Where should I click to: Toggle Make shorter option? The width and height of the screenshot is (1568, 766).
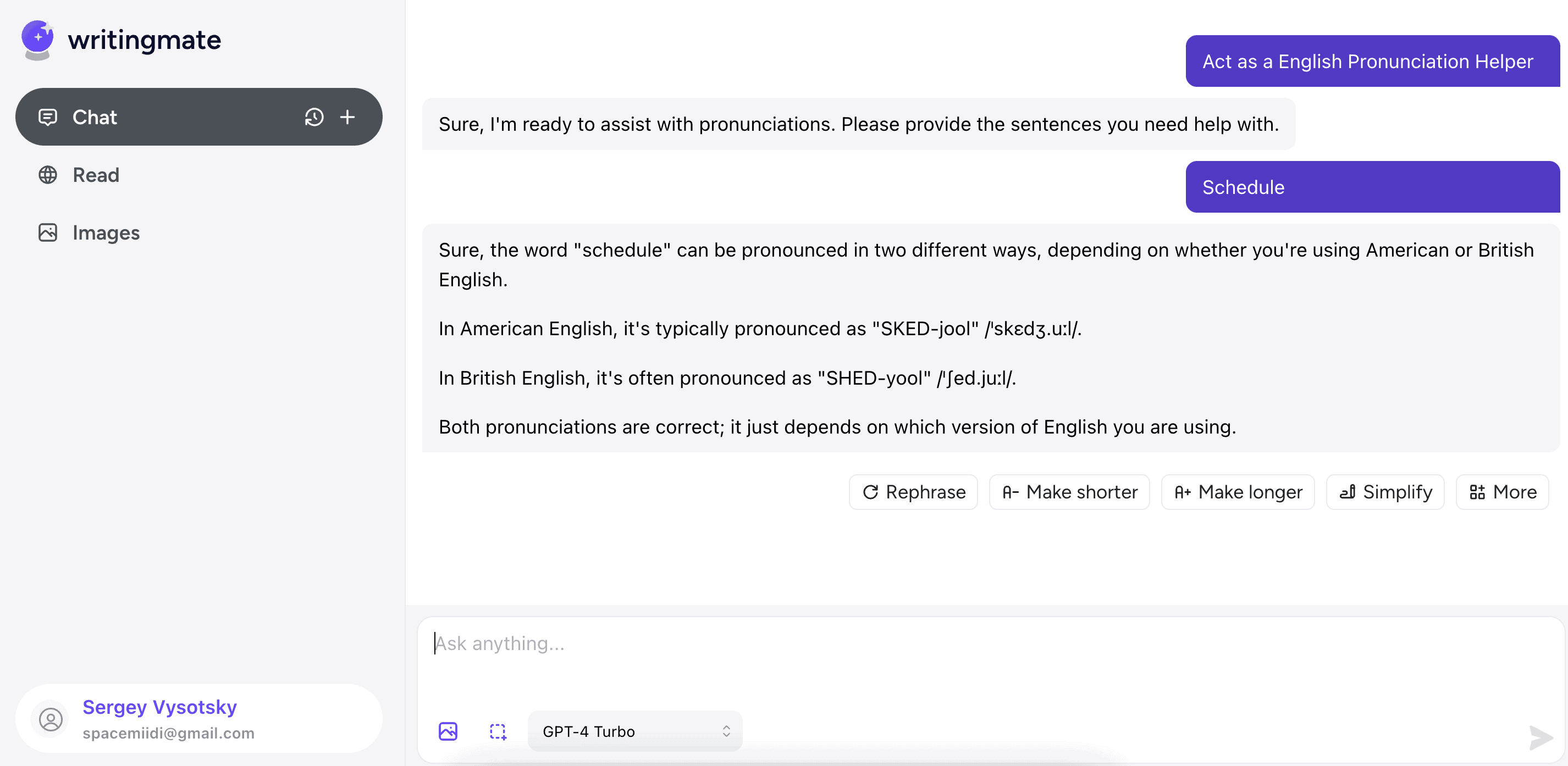pyautogui.click(x=1069, y=492)
